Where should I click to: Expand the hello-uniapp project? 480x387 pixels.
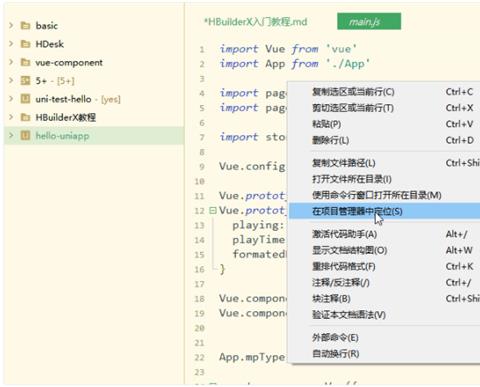11,136
